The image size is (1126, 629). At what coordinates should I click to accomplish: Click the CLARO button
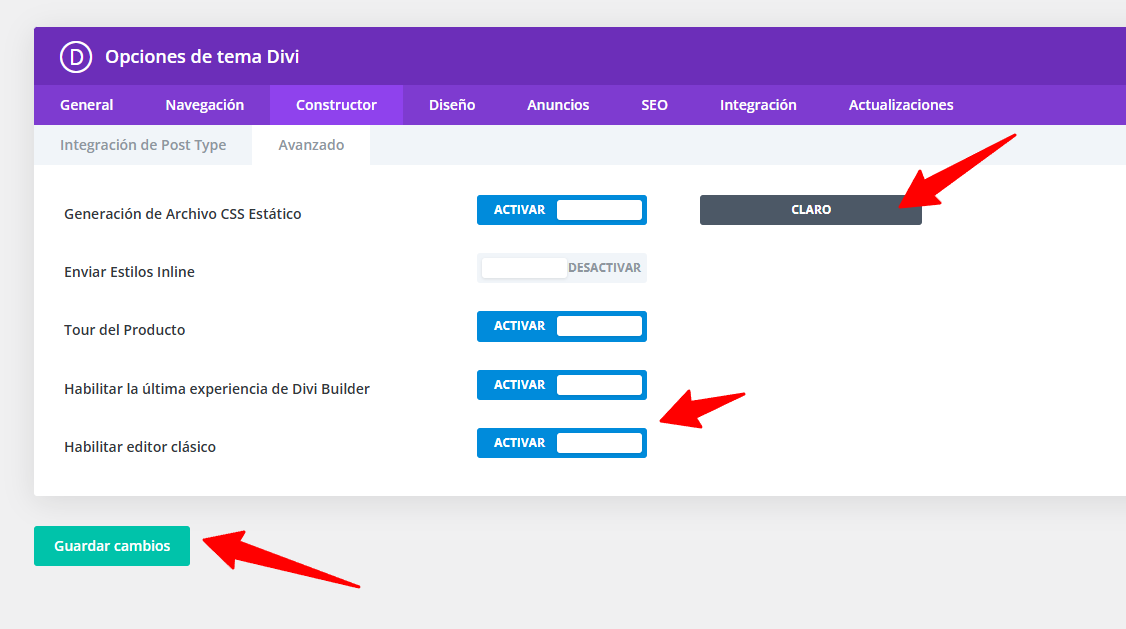click(x=811, y=210)
